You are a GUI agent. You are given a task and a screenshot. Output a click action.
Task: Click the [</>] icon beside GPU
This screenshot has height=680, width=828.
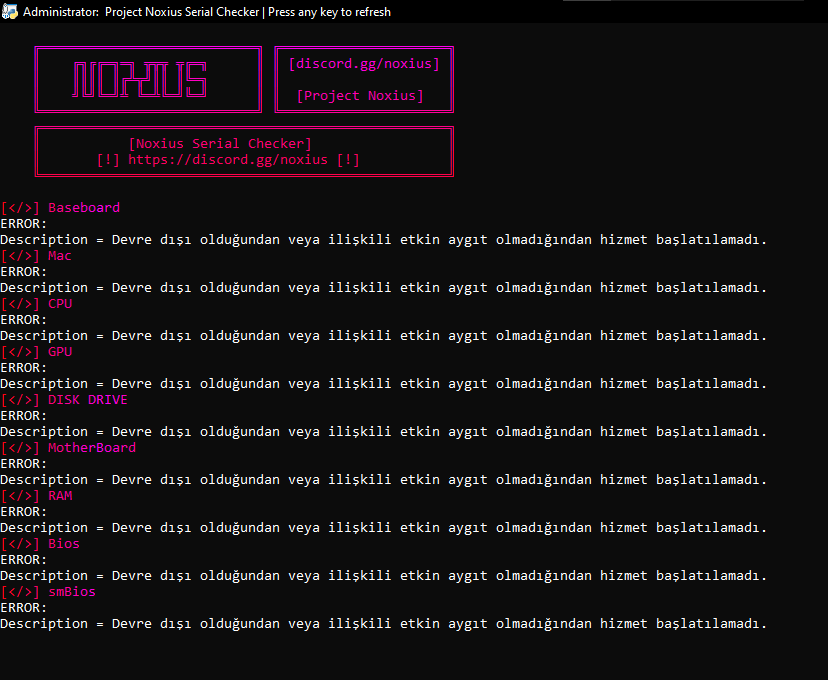point(20,351)
